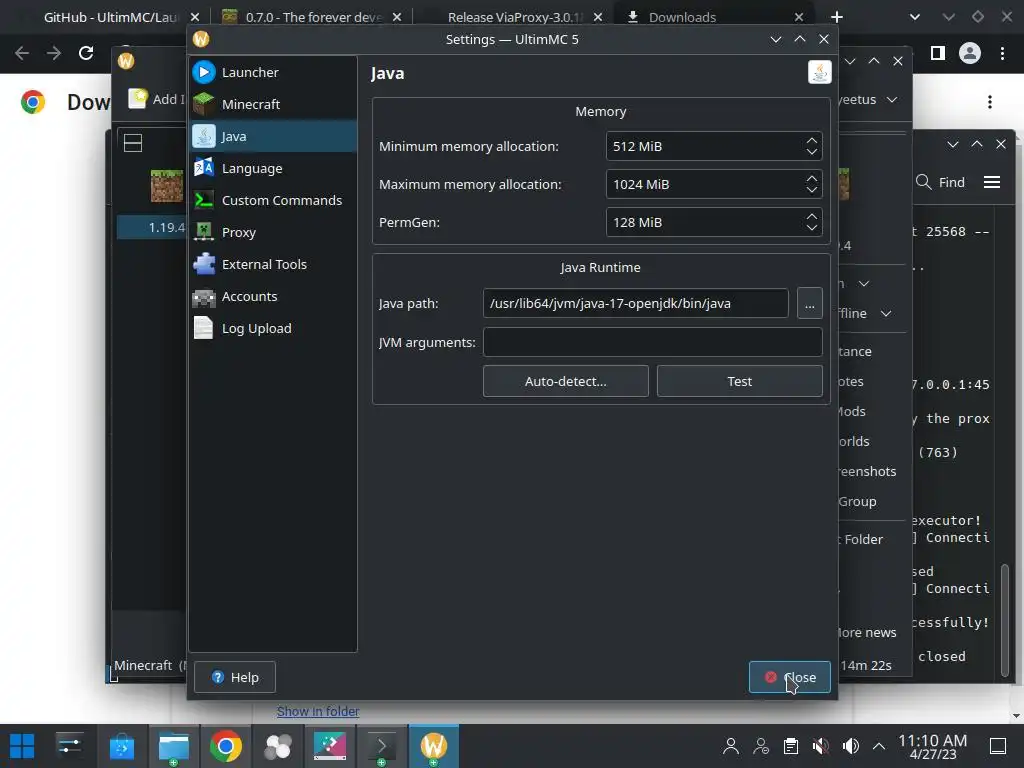1024x768 pixels.
Task: Open the Chrome three-dot menu
Action: click(x=1002, y=53)
